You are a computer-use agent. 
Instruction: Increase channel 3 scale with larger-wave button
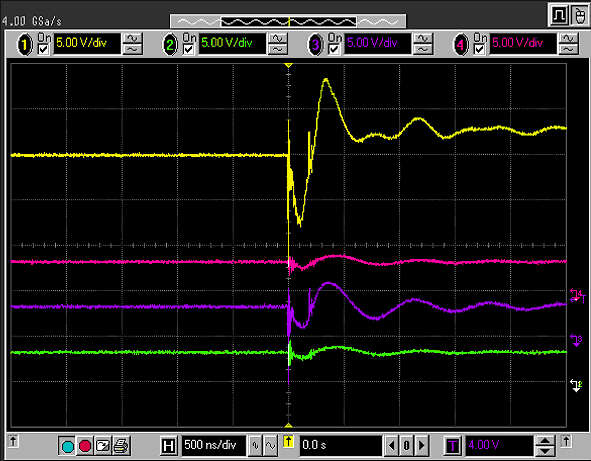423,39
